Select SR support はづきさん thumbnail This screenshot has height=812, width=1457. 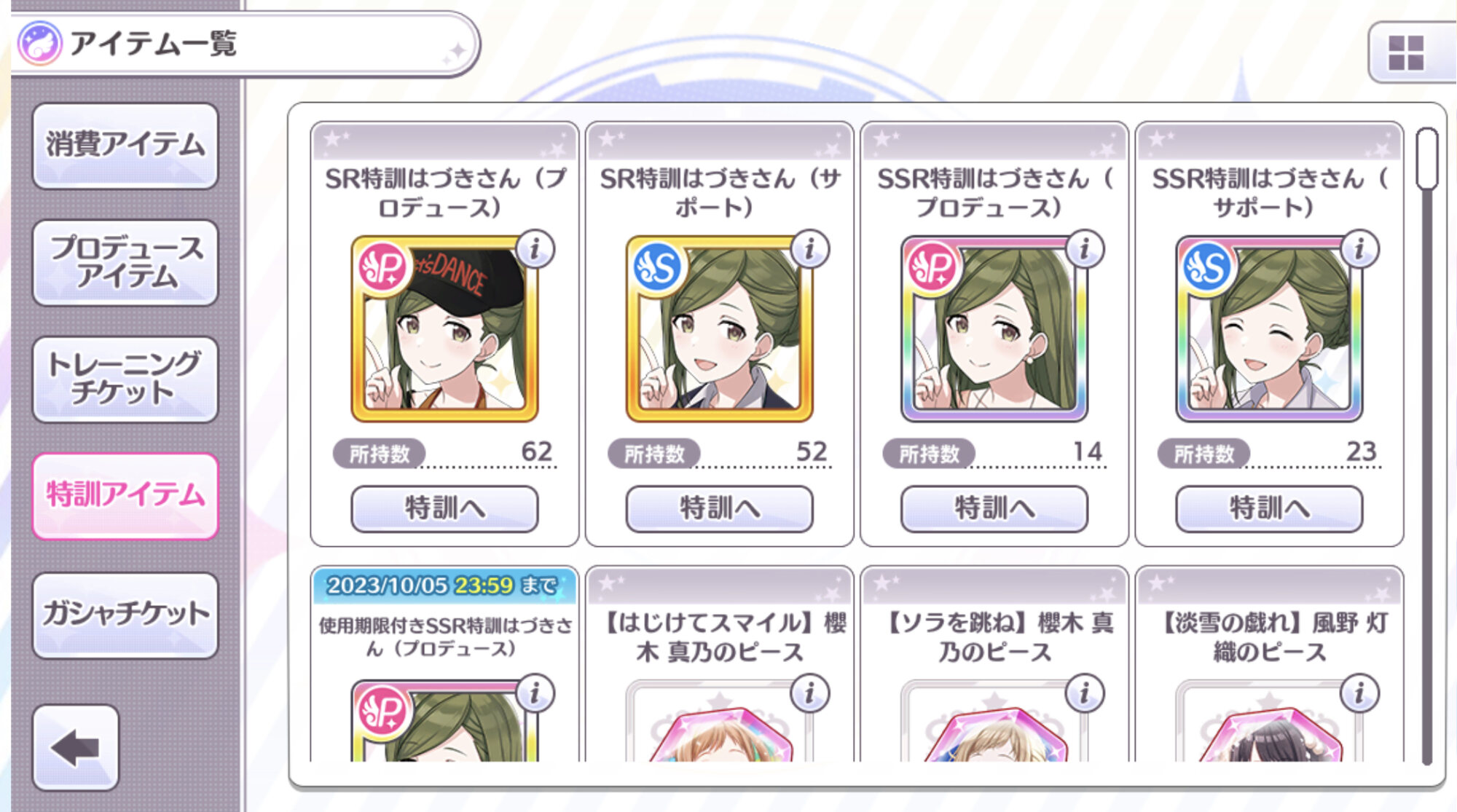tap(720, 328)
